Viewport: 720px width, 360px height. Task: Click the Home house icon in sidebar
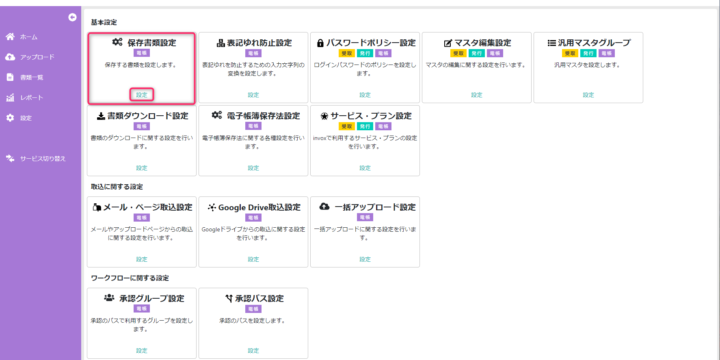coord(10,37)
